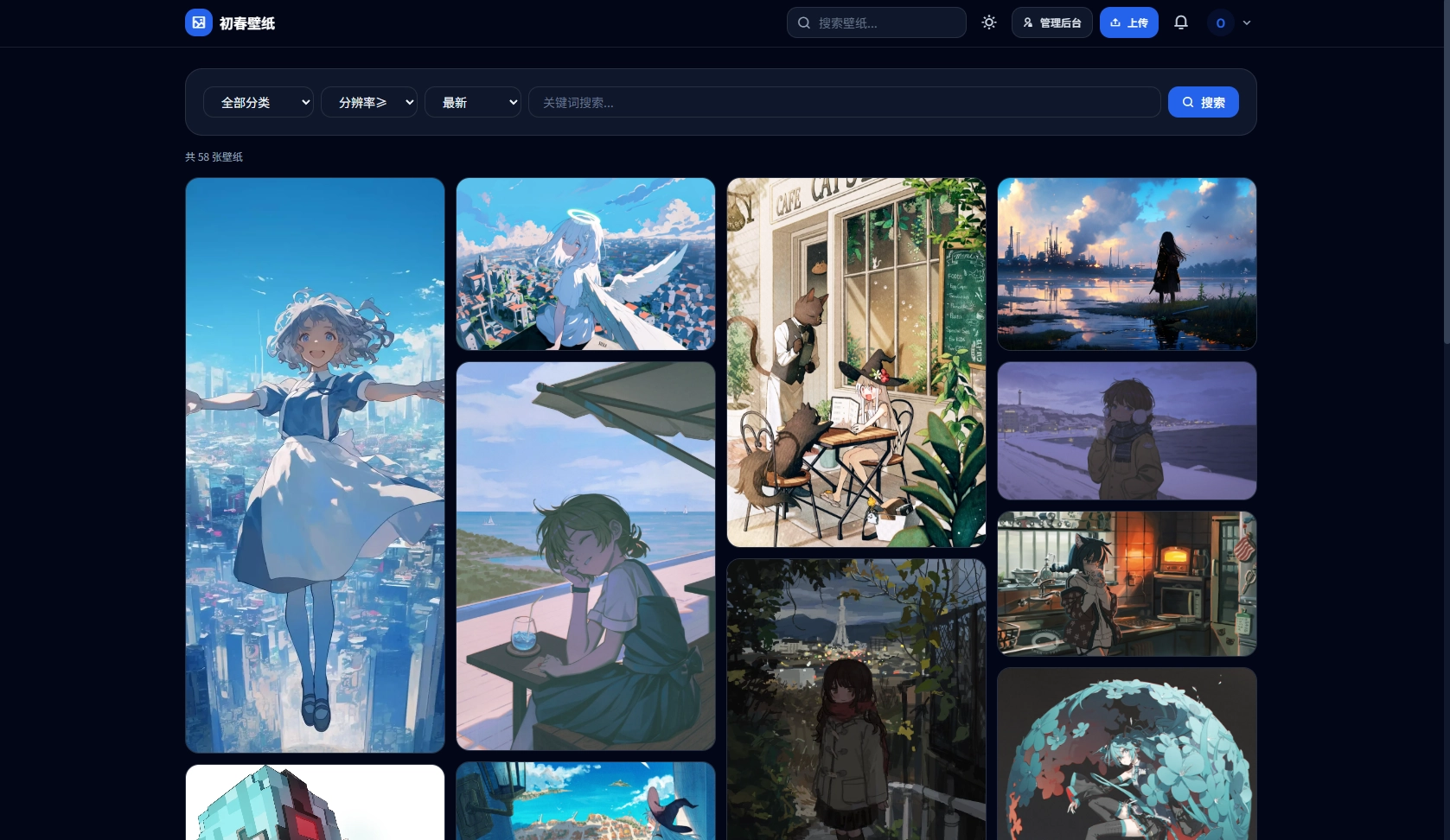Viewport: 1450px width, 840px height.
Task: Click the 关键词搜索 keyword input field
Action: pos(845,102)
